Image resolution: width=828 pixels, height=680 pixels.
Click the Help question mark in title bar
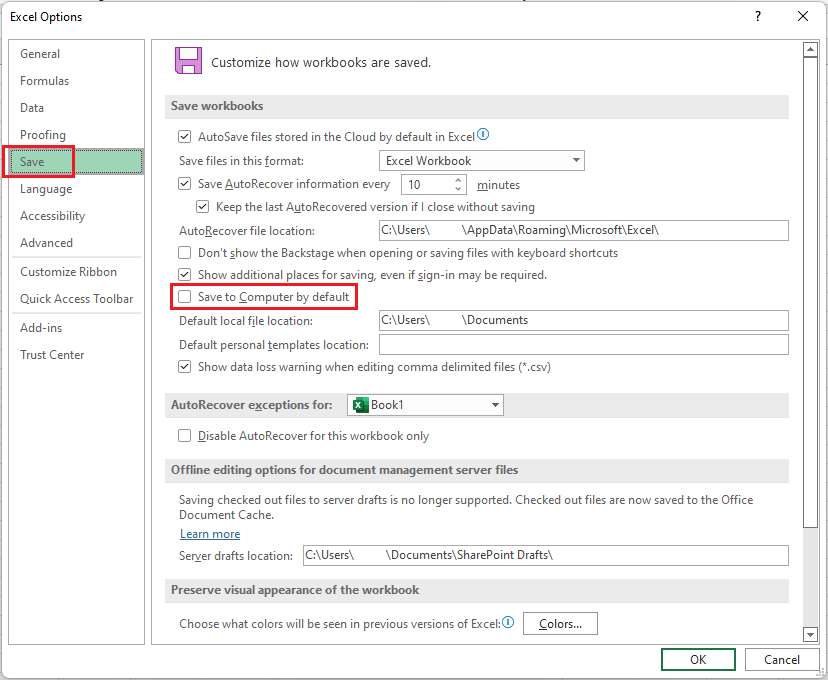pyautogui.click(x=757, y=16)
